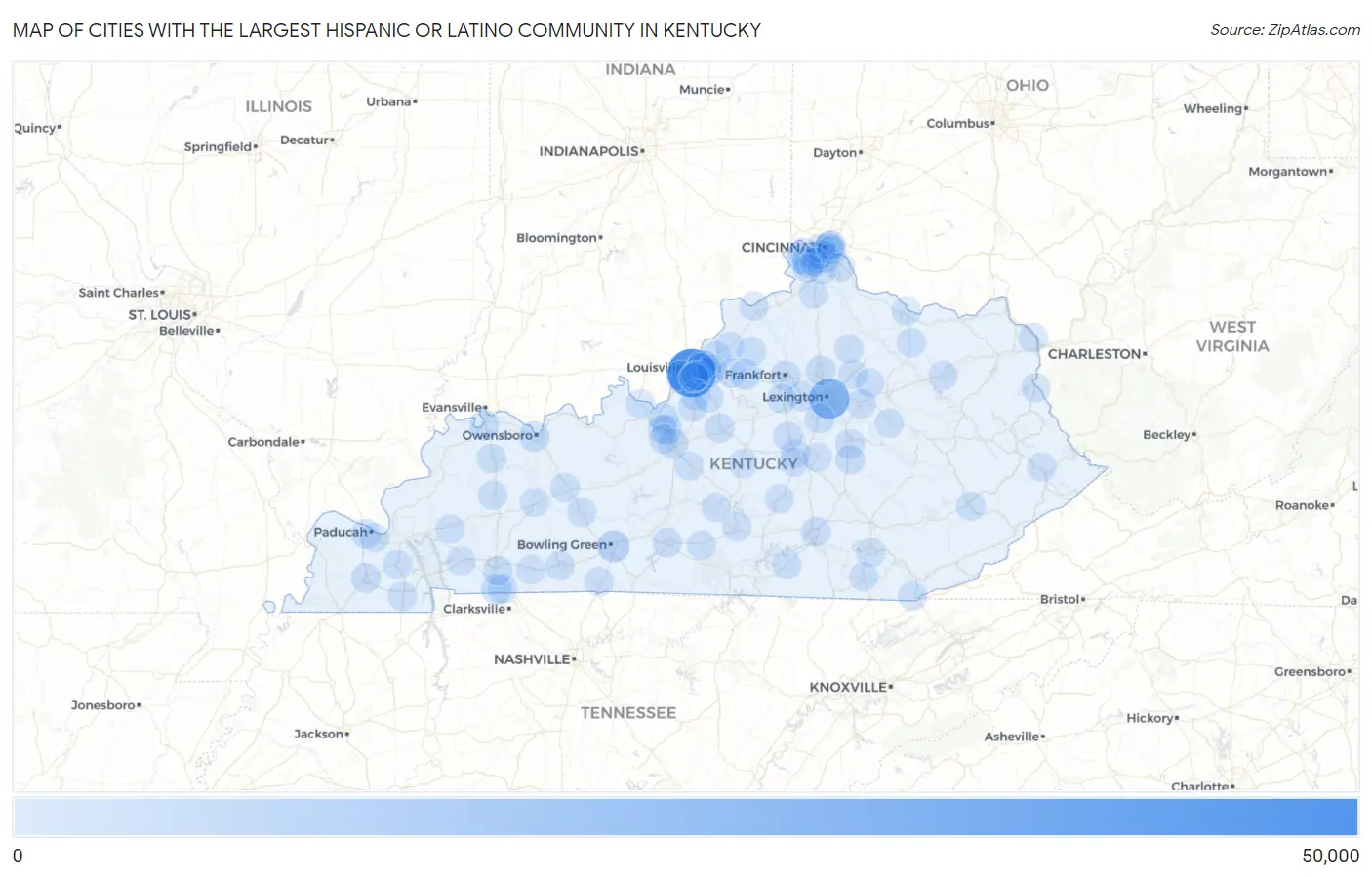
Task: Click the Roanoke city label
Action: coord(1302,505)
